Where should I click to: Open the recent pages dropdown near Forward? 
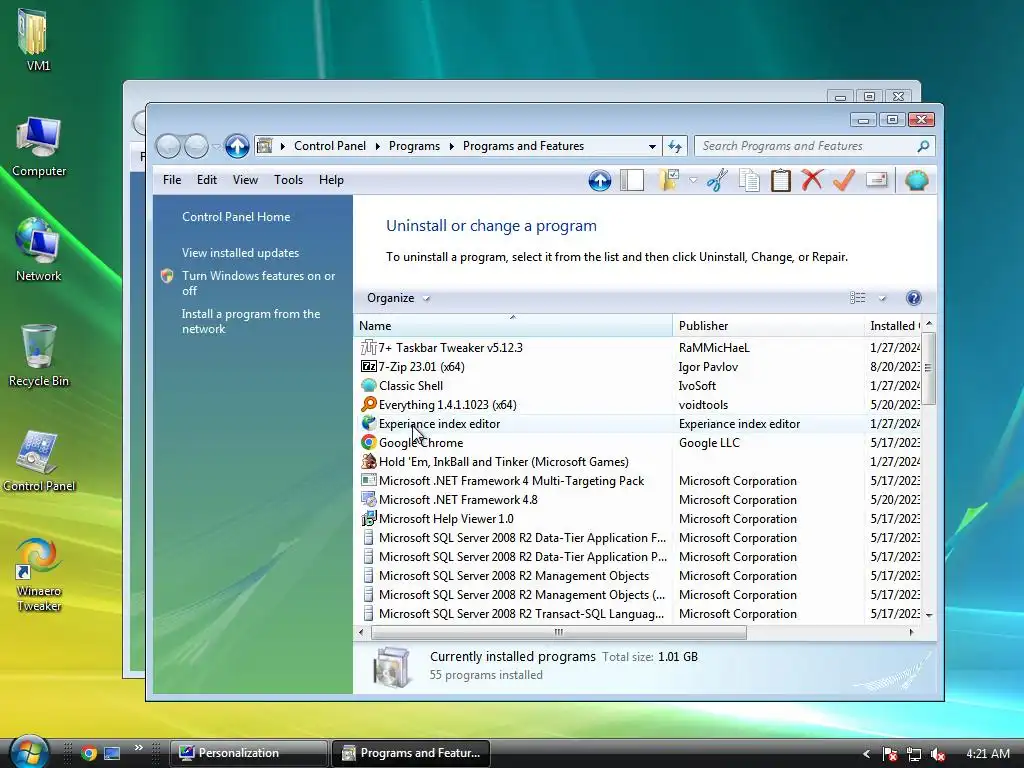(216, 146)
